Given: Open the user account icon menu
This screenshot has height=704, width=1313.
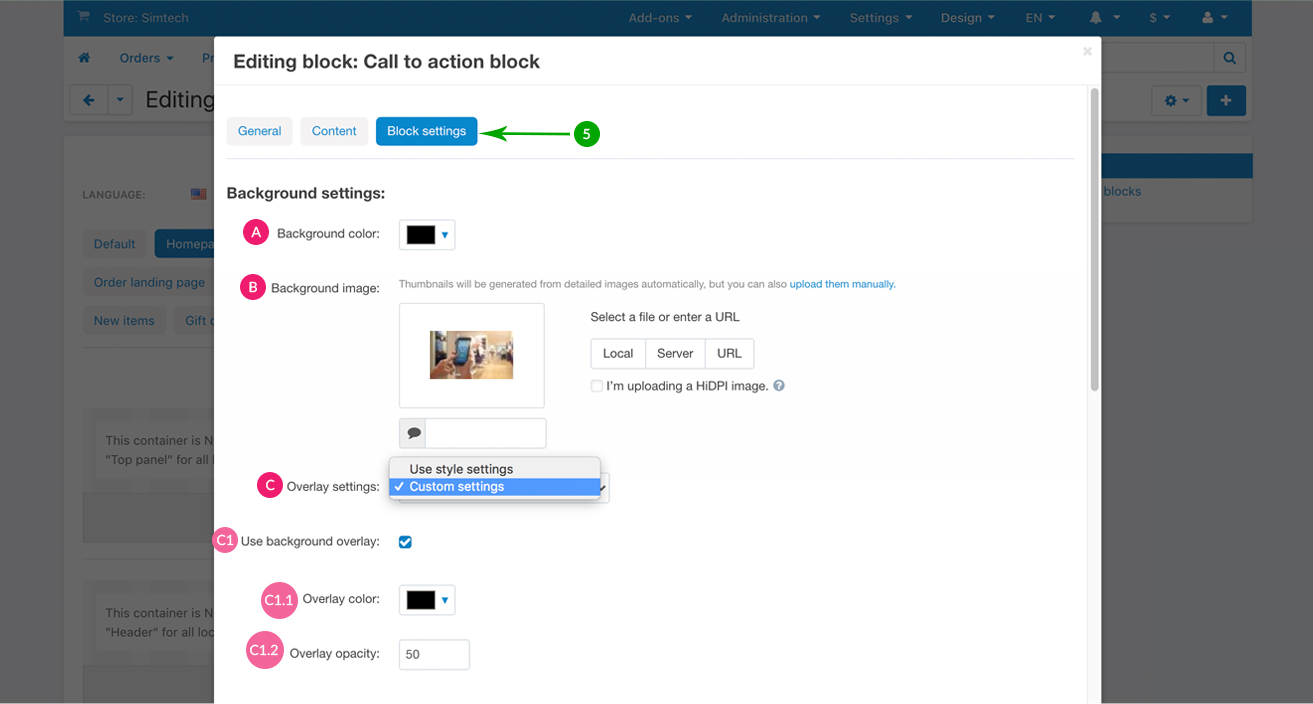Looking at the screenshot, I should click(1214, 18).
